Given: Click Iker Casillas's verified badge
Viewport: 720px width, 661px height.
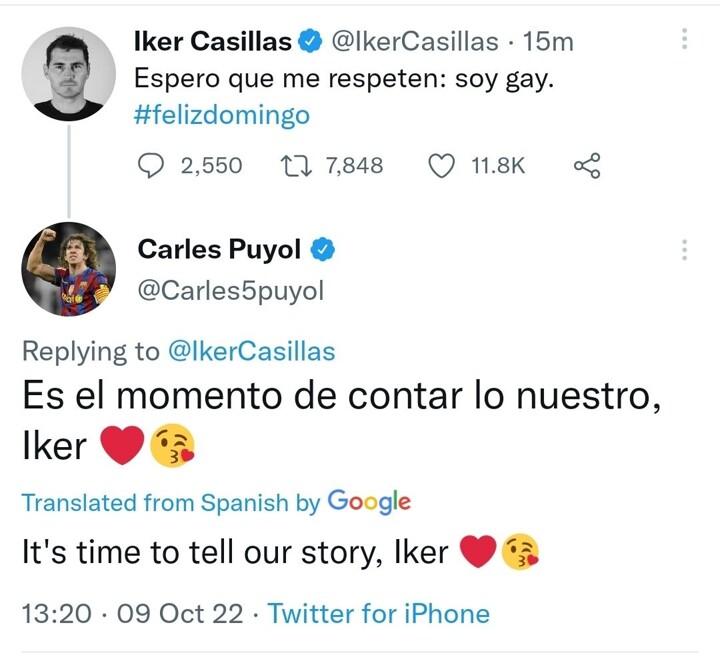Looking at the screenshot, I should point(311,41).
